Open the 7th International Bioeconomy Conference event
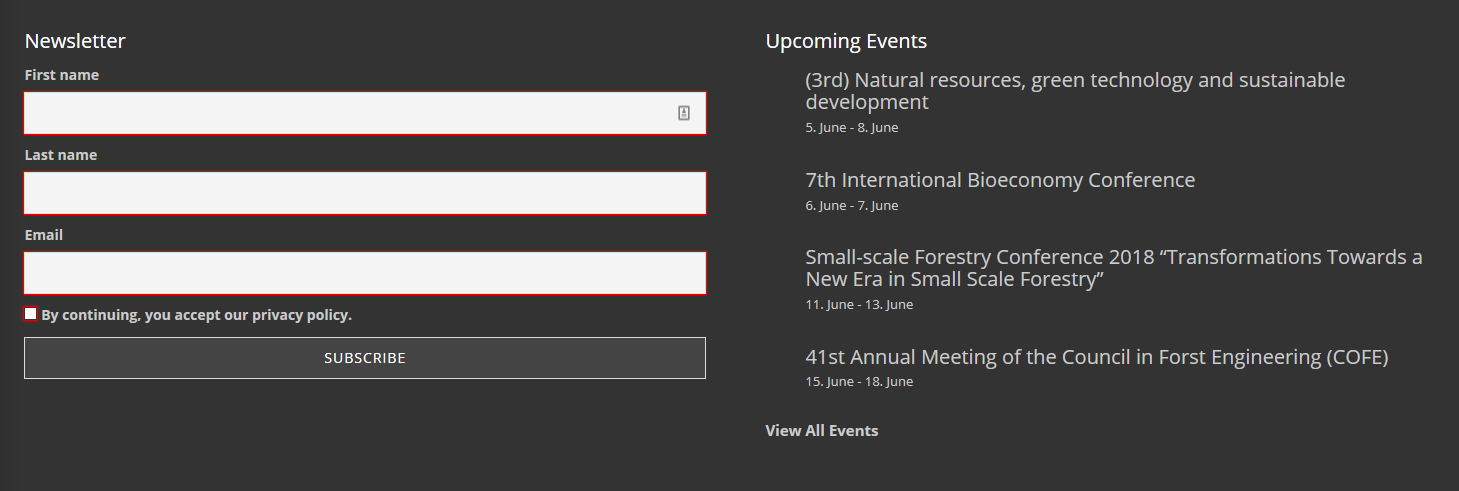 tap(1000, 180)
